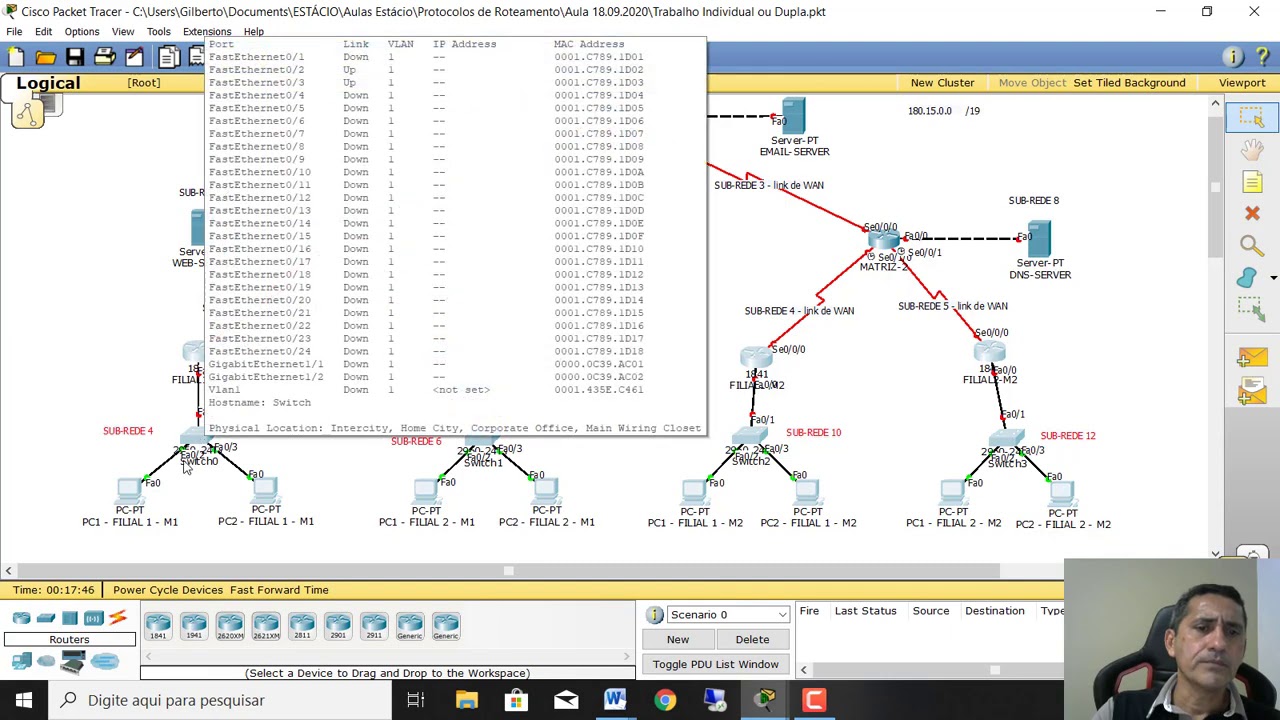Pick the 2621XM router model
This screenshot has width=1280, height=720.
point(266,625)
